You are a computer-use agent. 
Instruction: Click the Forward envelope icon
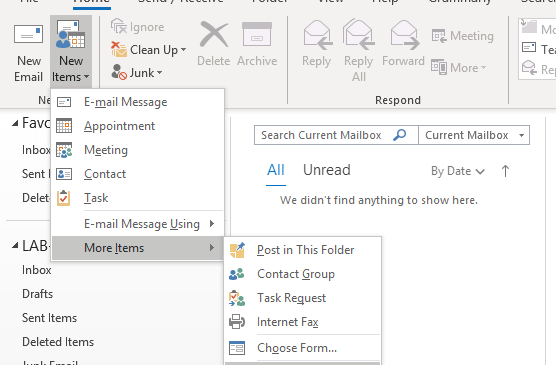[x=404, y=35]
